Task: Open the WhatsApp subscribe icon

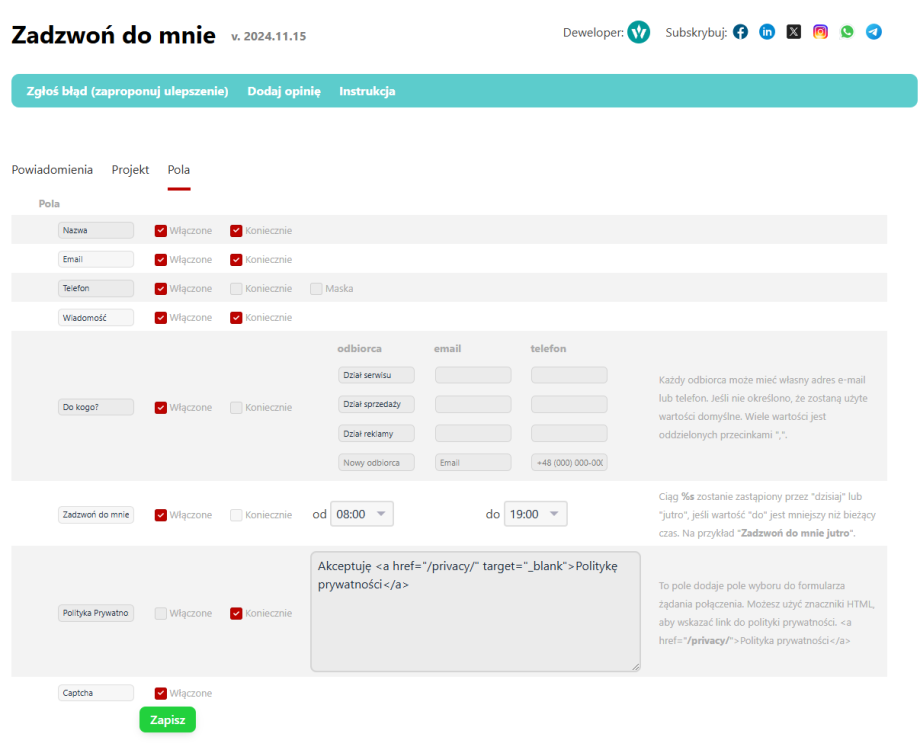Action: point(847,32)
